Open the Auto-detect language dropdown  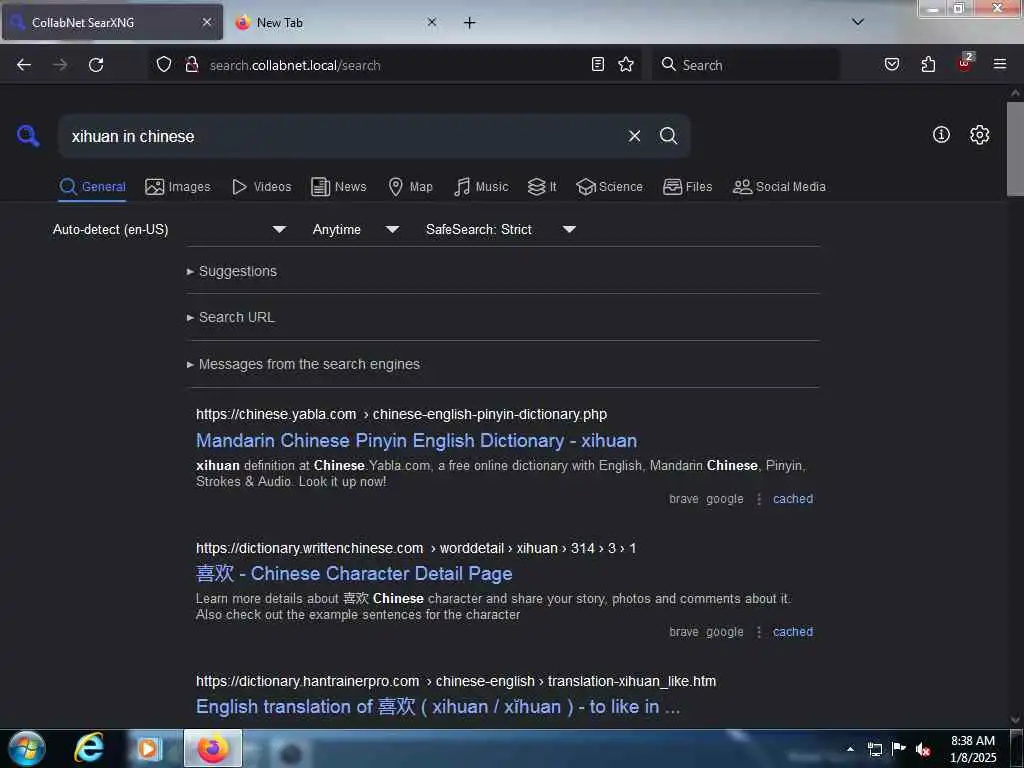tap(169, 229)
